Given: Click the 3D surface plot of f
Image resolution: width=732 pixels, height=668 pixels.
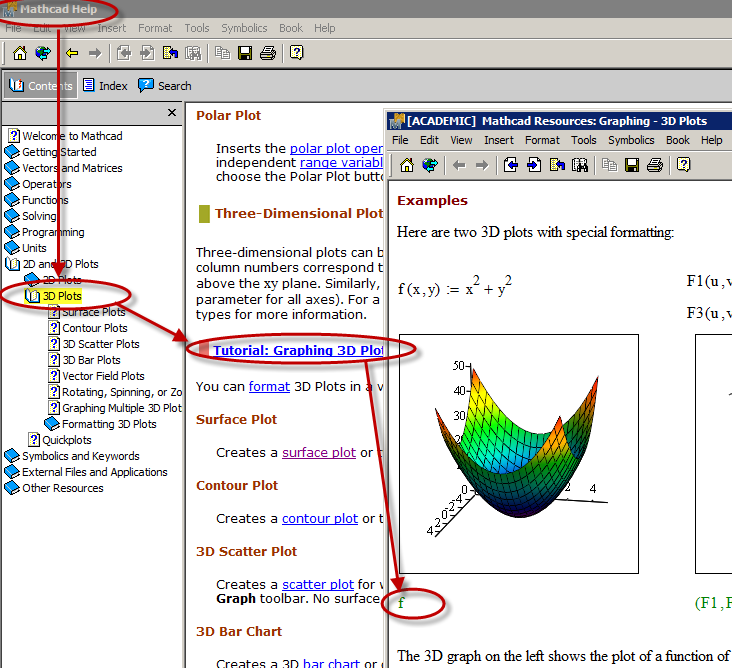Looking at the screenshot, I should coord(519,454).
